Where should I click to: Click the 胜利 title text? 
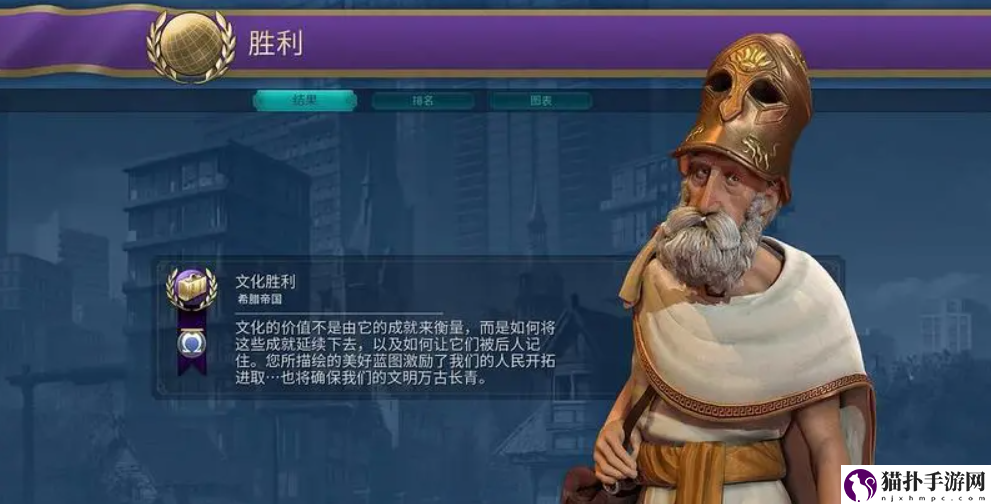coord(276,43)
